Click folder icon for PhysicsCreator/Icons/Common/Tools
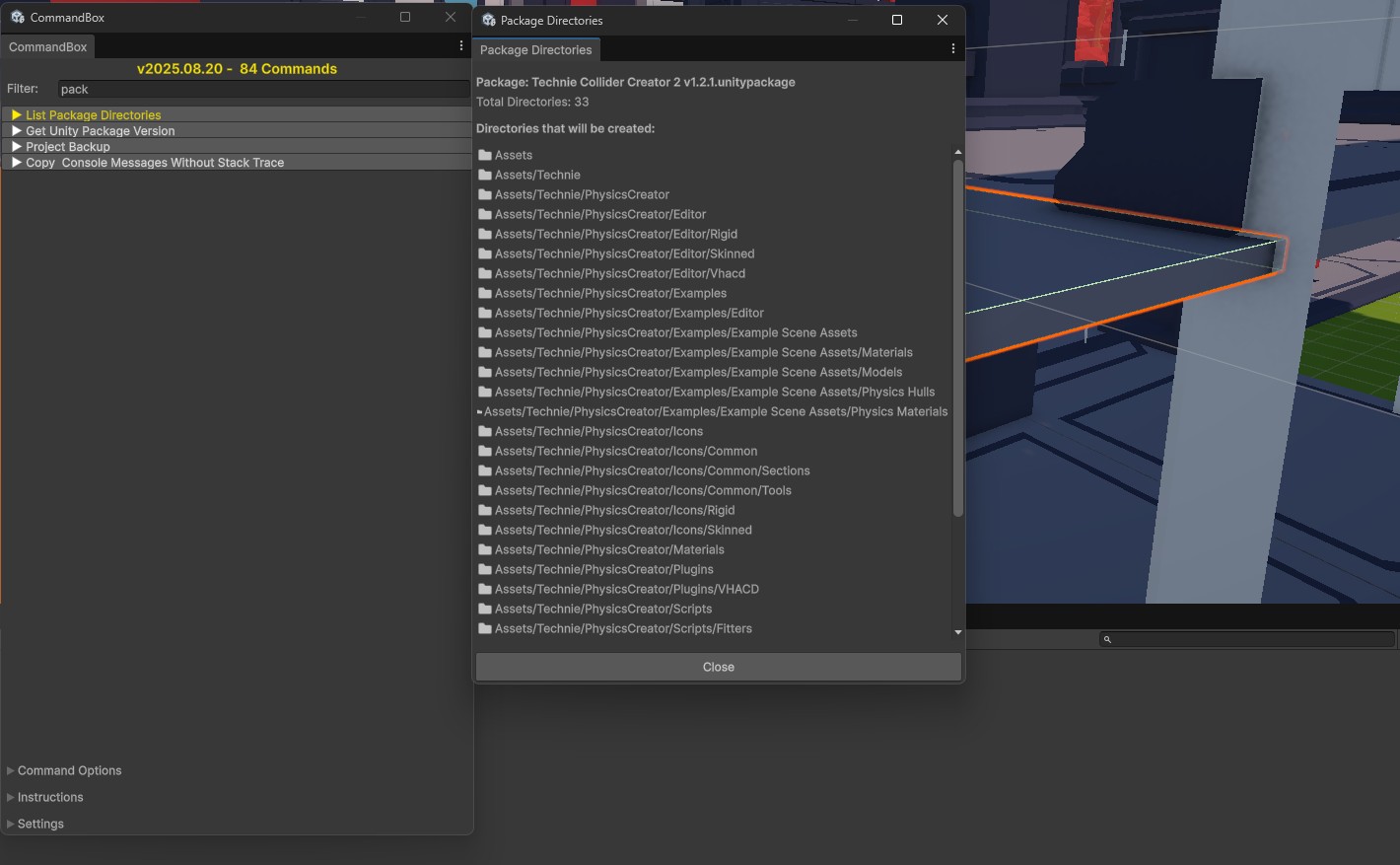 [485, 490]
